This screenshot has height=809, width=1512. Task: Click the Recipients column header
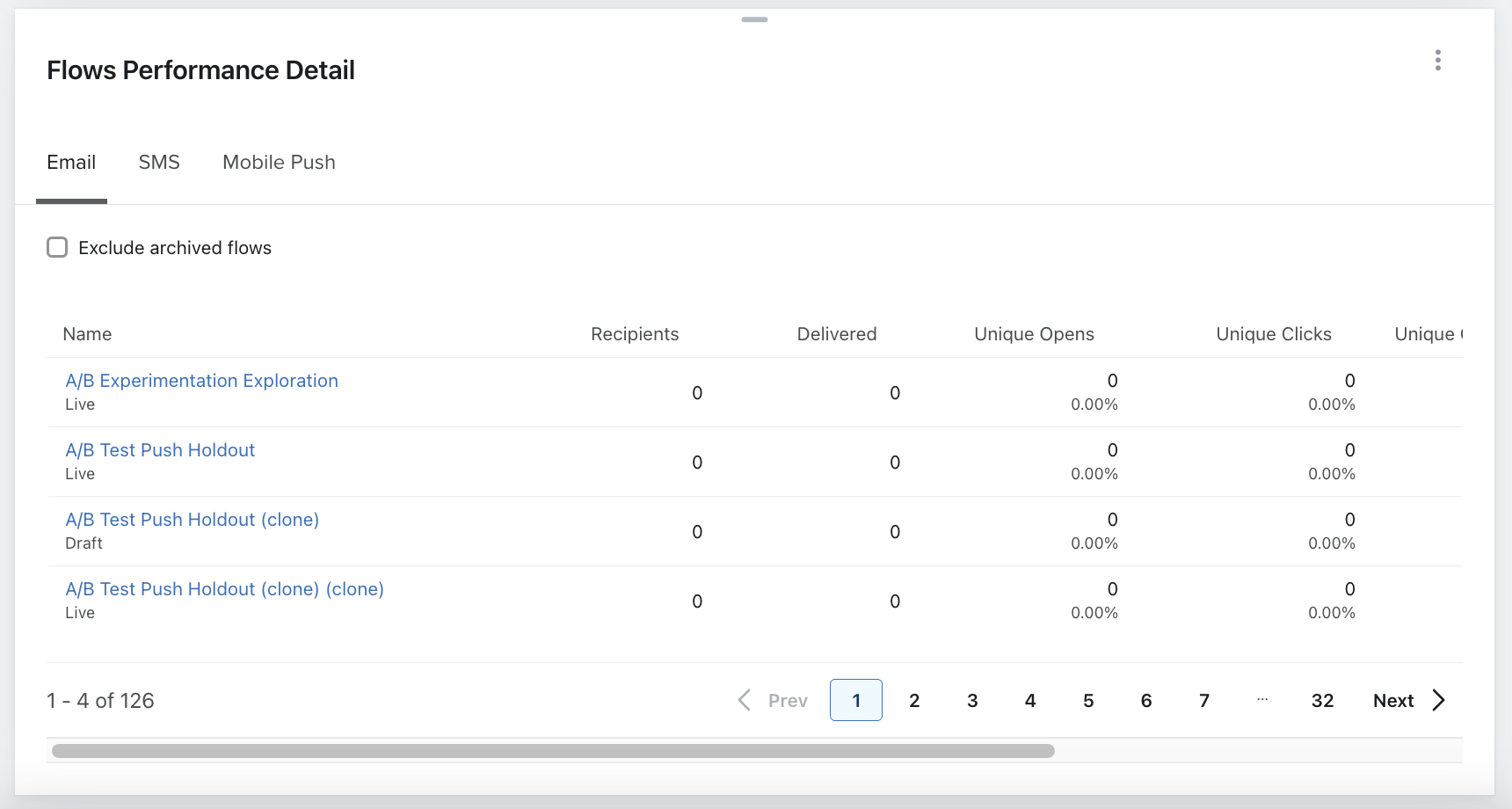pos(635,334)
